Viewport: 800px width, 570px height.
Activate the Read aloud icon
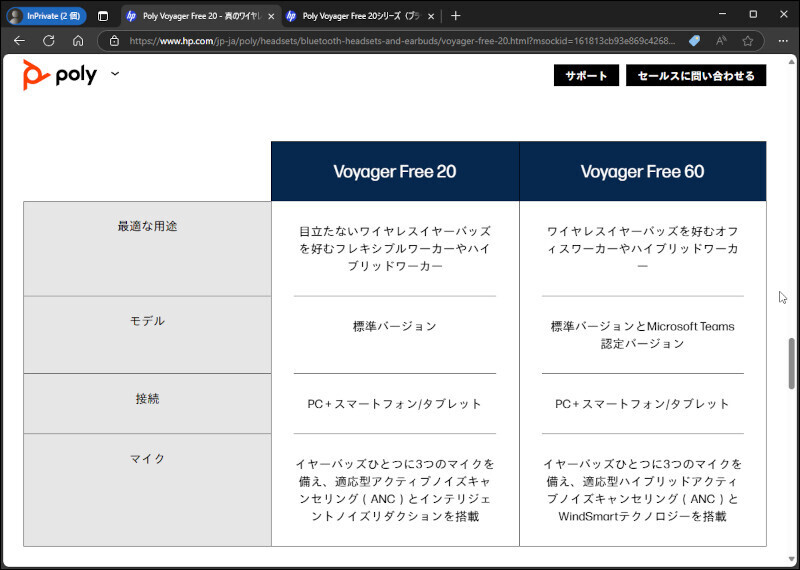click(721, 41)
